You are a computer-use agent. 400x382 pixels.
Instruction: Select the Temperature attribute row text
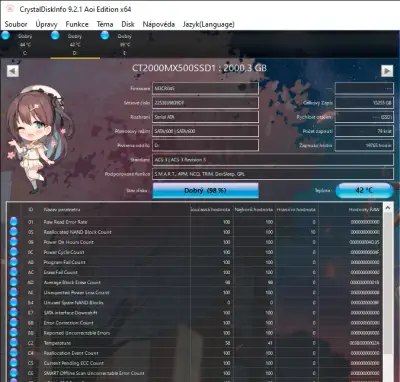(x=57, y=343)
